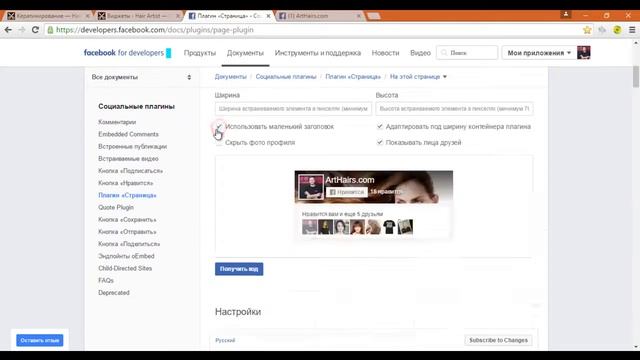Open Все документы dropdown
640x360 pixels.
tap(141, 77)
